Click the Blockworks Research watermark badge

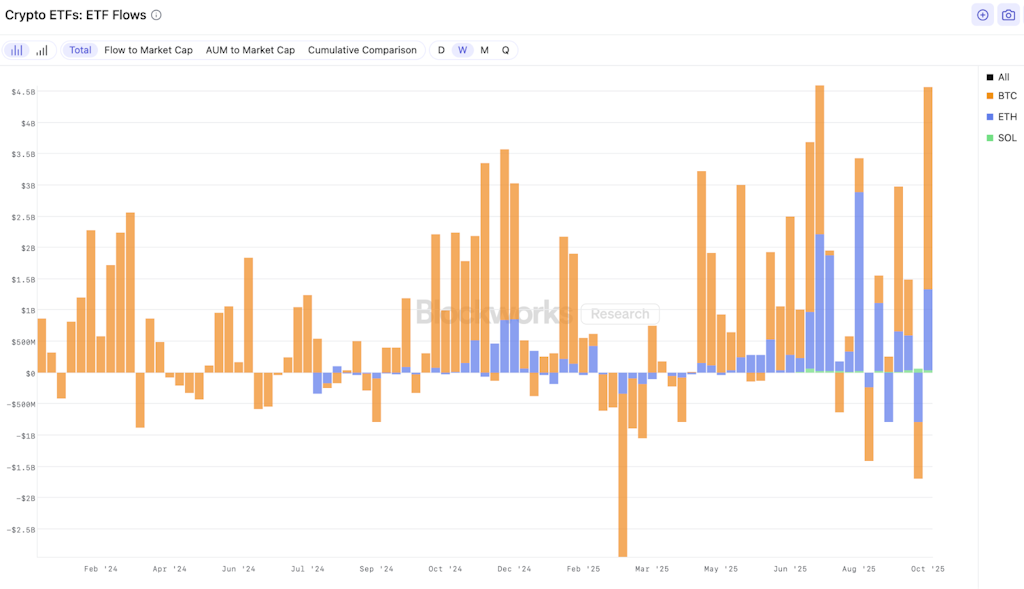pos(619,314)
